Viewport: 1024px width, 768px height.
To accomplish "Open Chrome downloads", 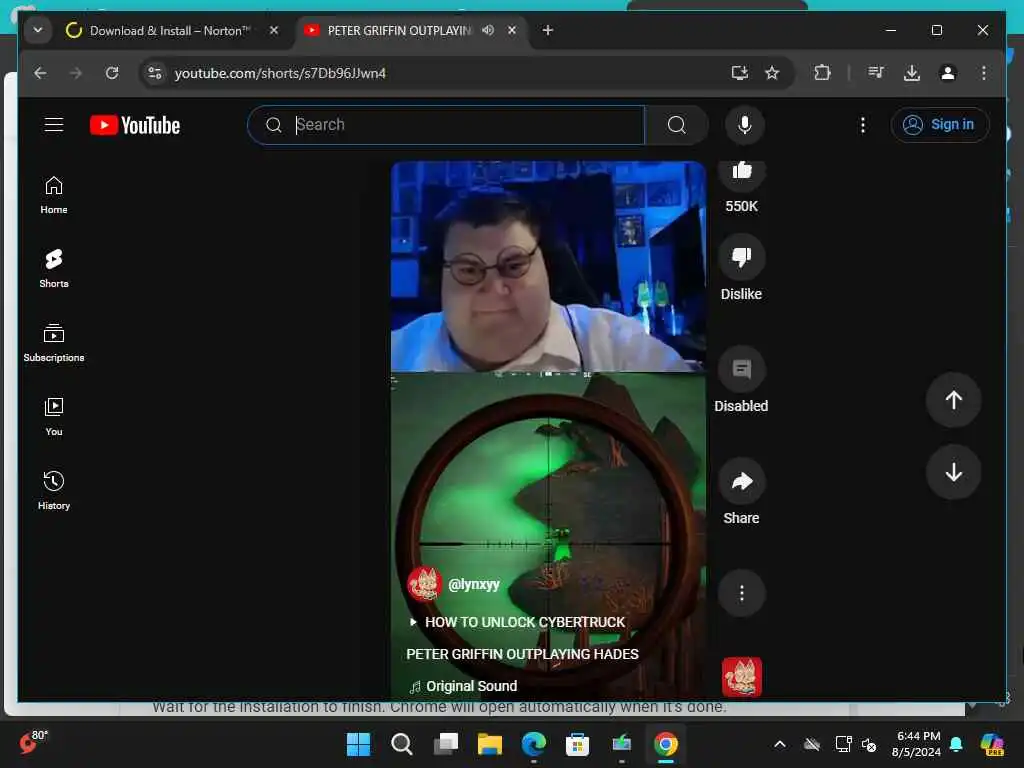I will pyautogui.click(x=912, y=72).
